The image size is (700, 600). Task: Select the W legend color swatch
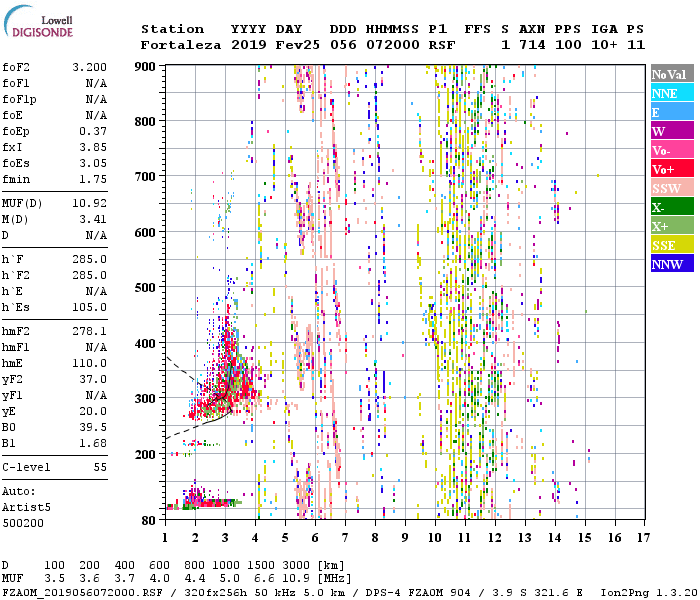click(672, 131)
